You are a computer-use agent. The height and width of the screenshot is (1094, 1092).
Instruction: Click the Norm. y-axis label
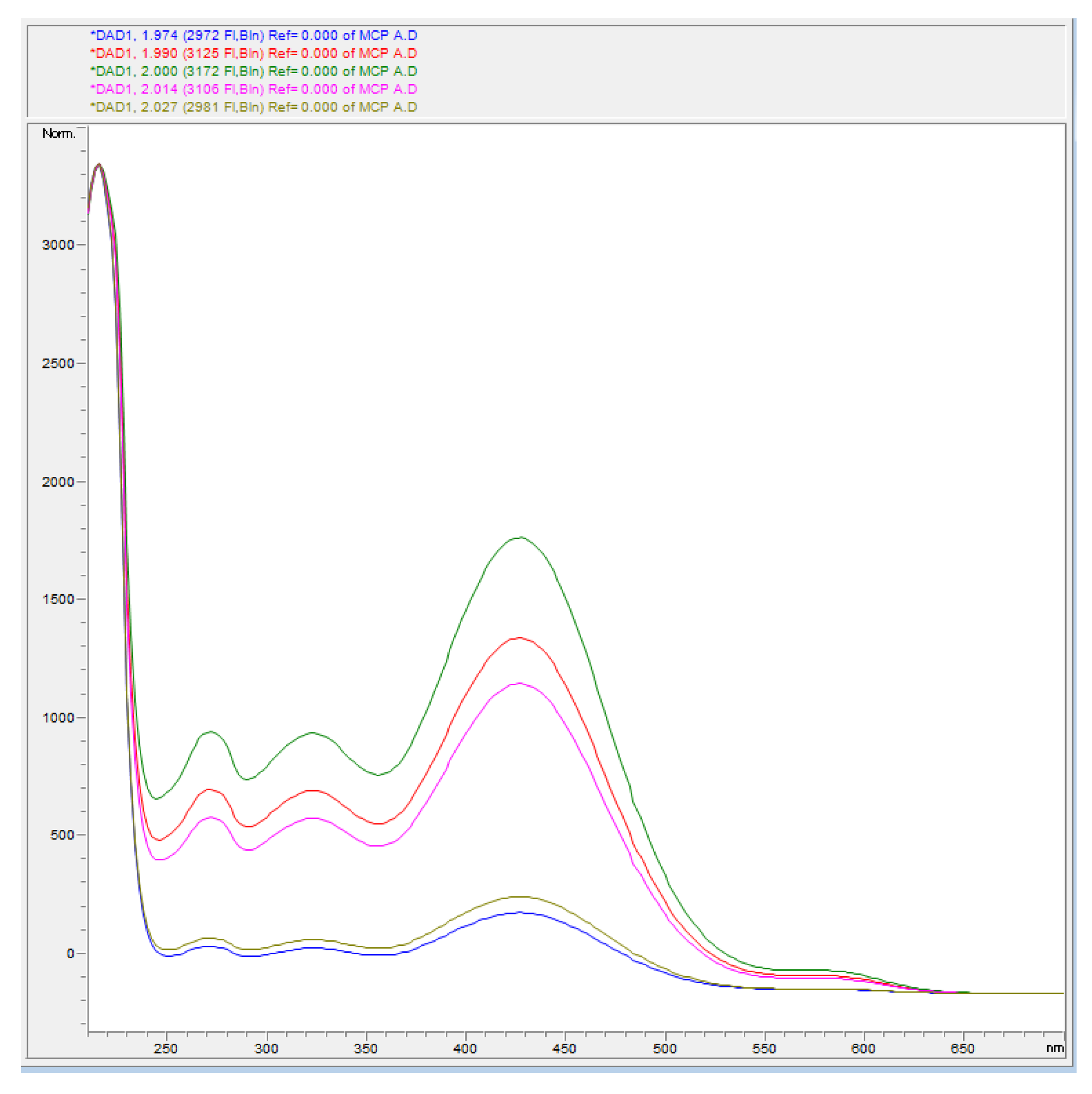click(x=58, y=134)
